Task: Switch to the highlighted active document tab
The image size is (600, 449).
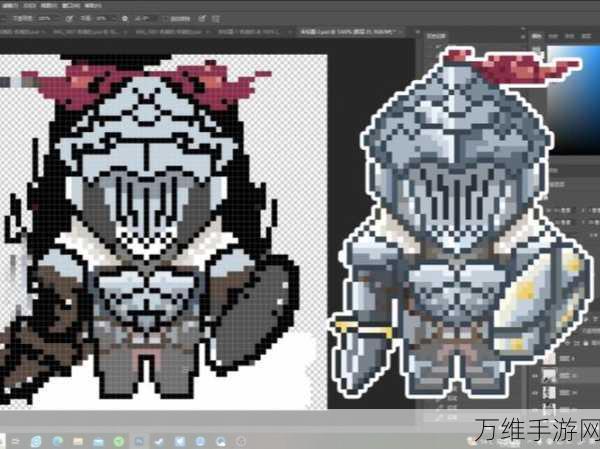Action: point(350,32)
